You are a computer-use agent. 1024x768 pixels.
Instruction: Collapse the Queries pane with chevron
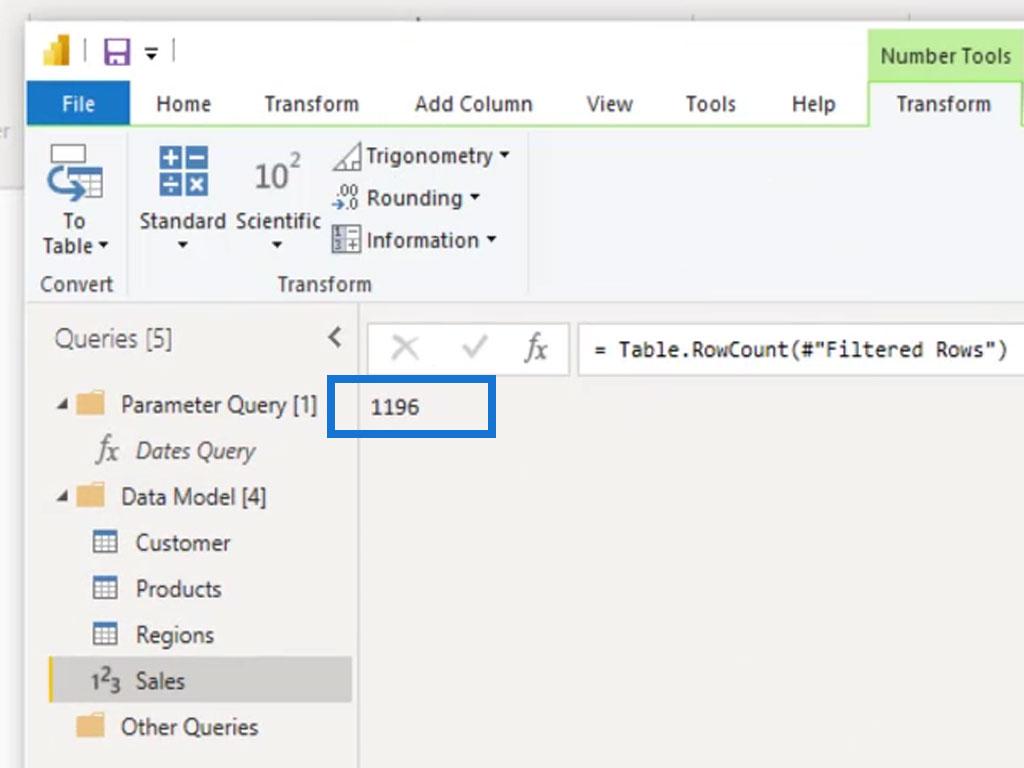point(335,338)
